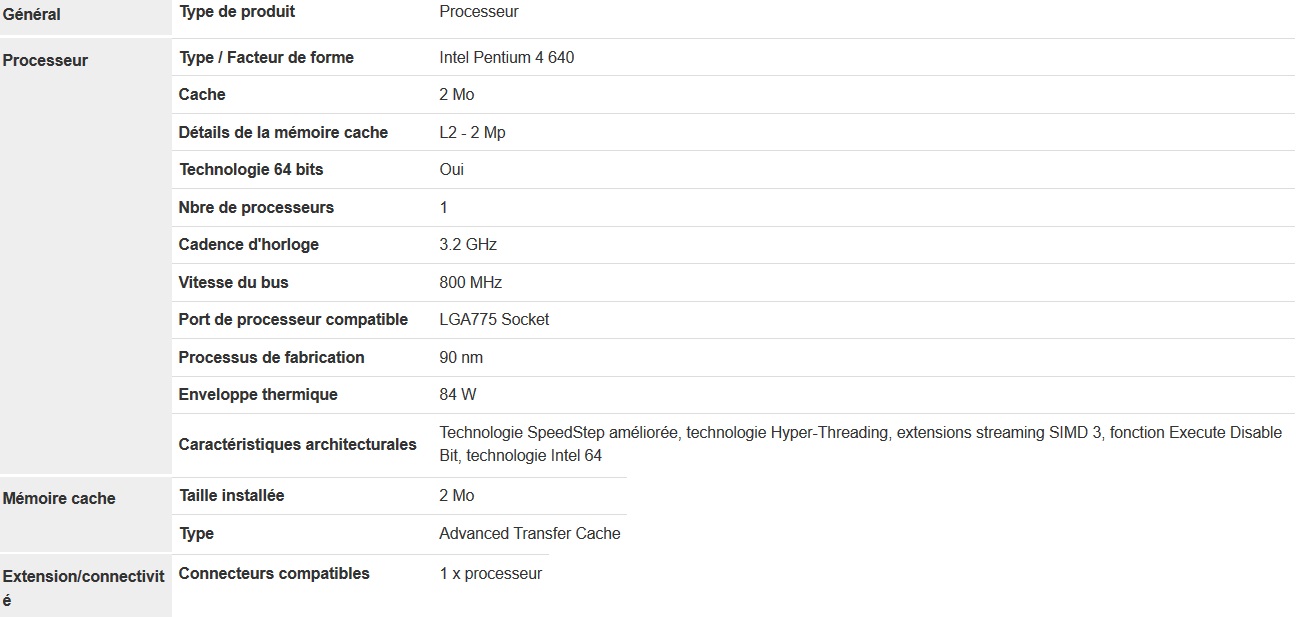Image resolution: width=1302 pixels, height=617 pixels.
Task: Click the '84 W' thermal envelope value
Action: click(458, 394)
